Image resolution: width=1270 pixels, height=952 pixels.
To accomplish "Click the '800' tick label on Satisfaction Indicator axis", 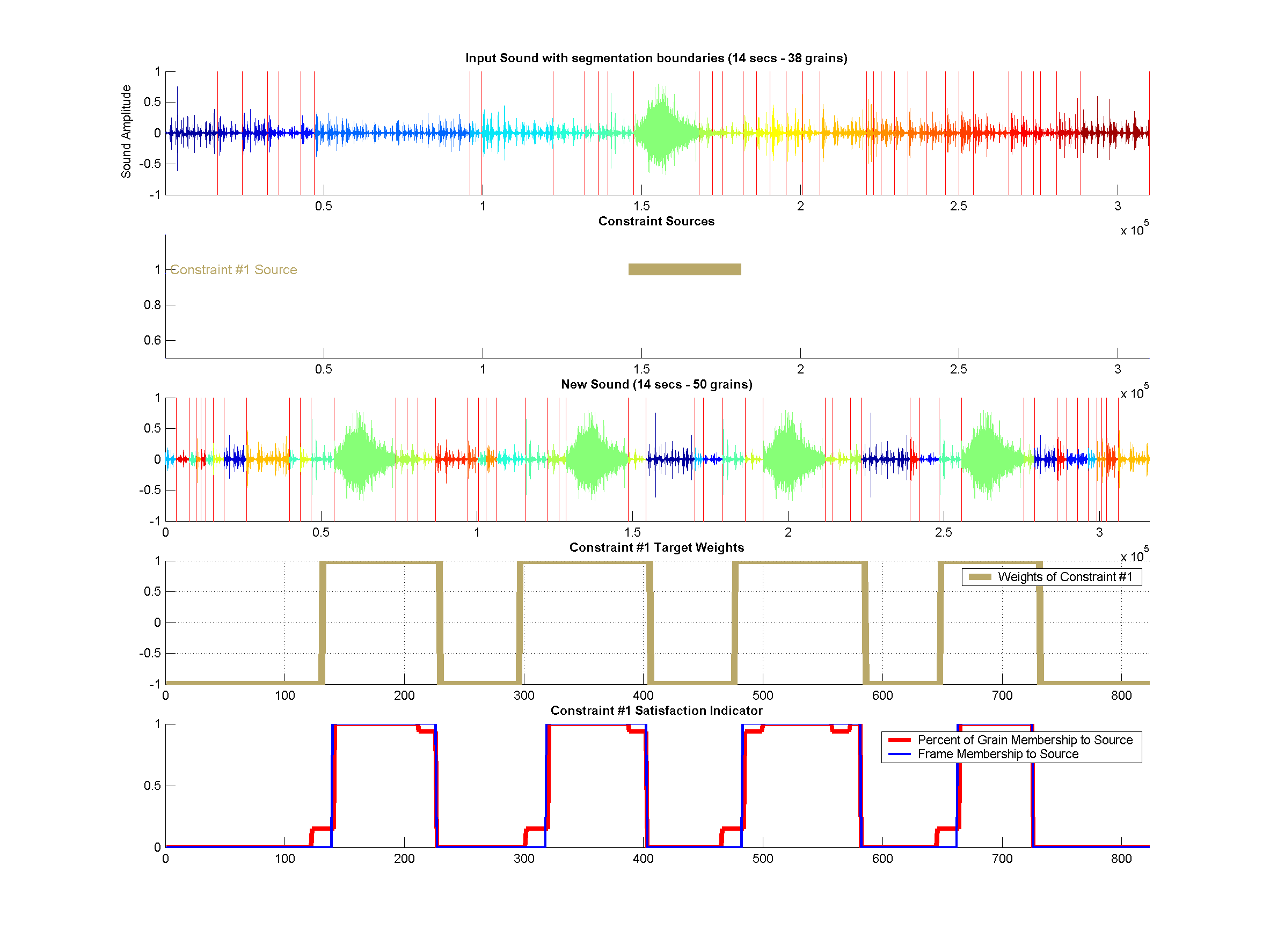I will coord(1121,859).
